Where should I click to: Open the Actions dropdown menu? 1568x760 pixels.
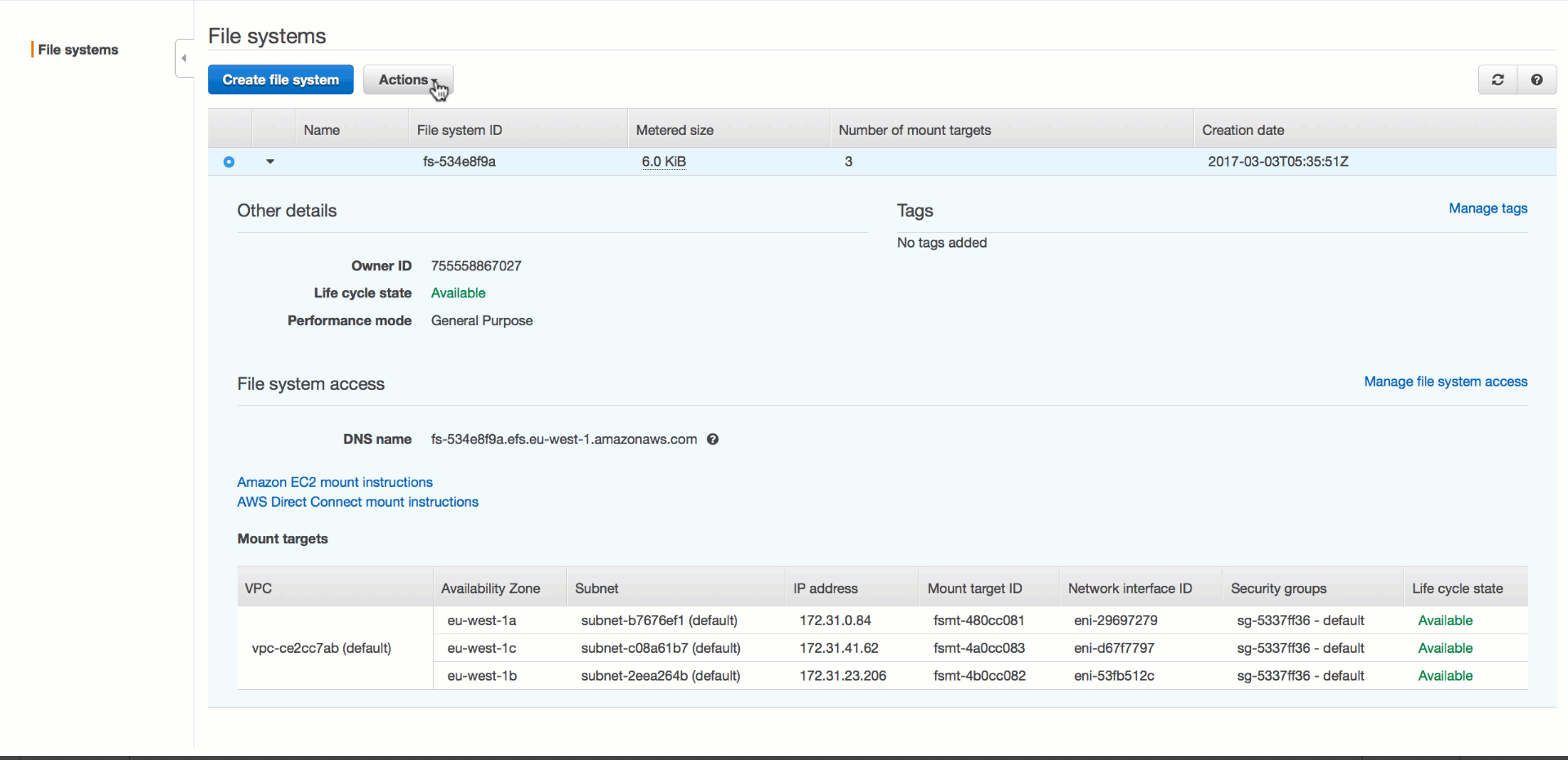coord(408,80)
